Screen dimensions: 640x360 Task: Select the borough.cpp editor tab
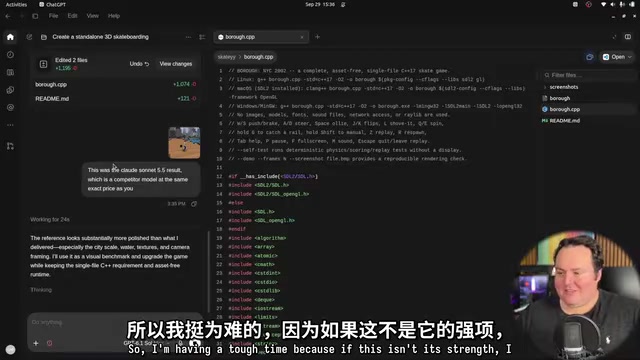coord(261,37)
